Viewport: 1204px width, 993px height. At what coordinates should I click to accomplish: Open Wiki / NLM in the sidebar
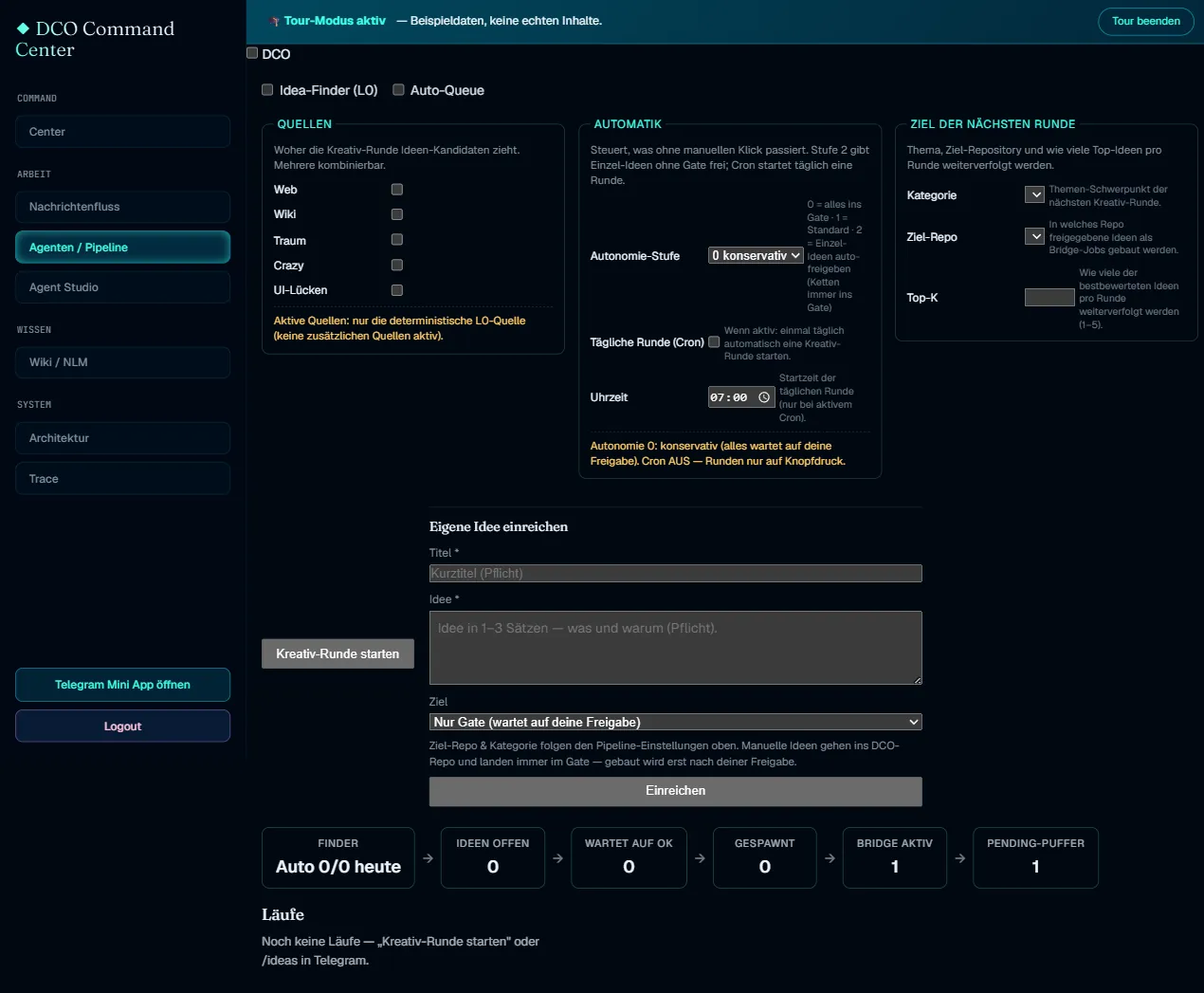pyautogui.click(x=122, y=362)
